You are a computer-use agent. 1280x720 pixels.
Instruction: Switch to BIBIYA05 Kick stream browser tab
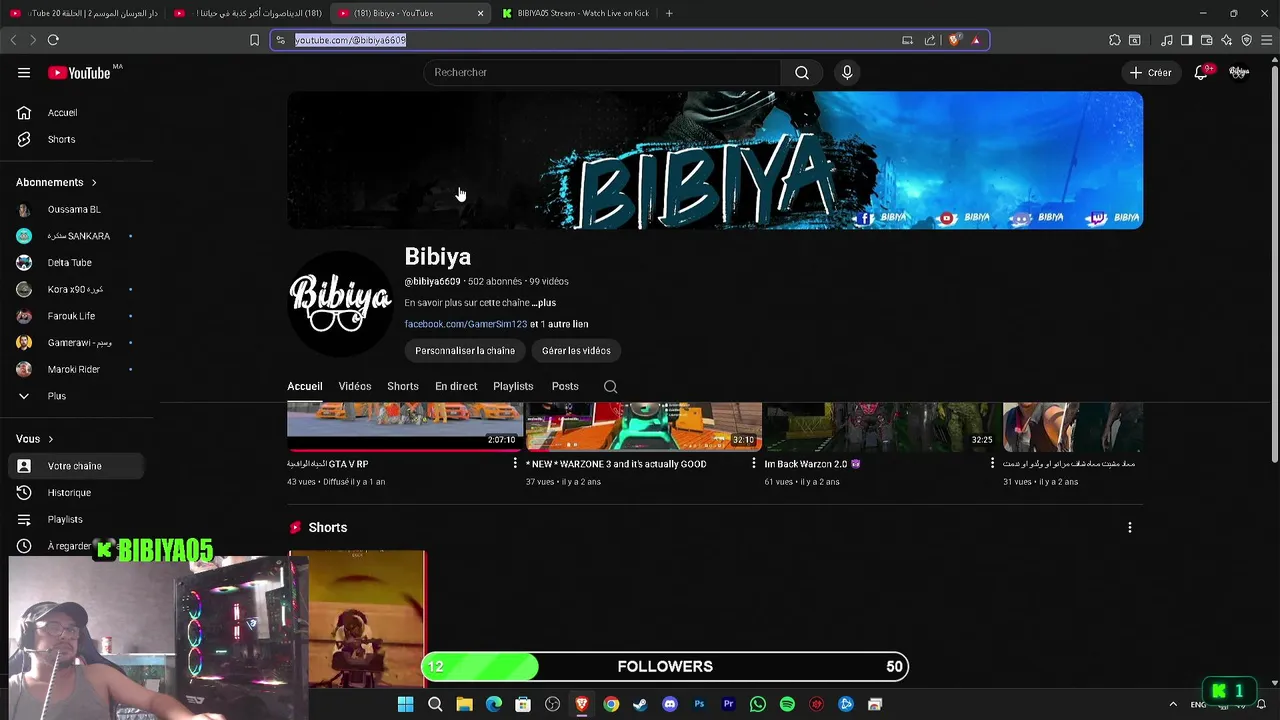pyautogui.click(x=575, y=13)
